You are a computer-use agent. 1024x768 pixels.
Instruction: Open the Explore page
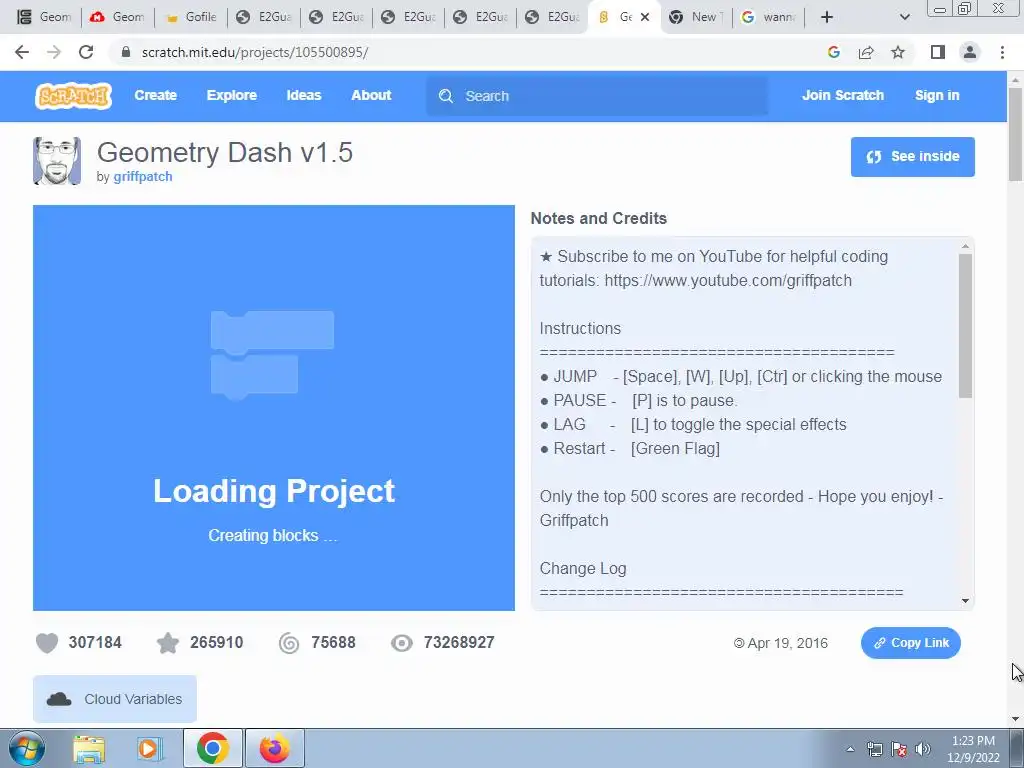pos(232,95)
